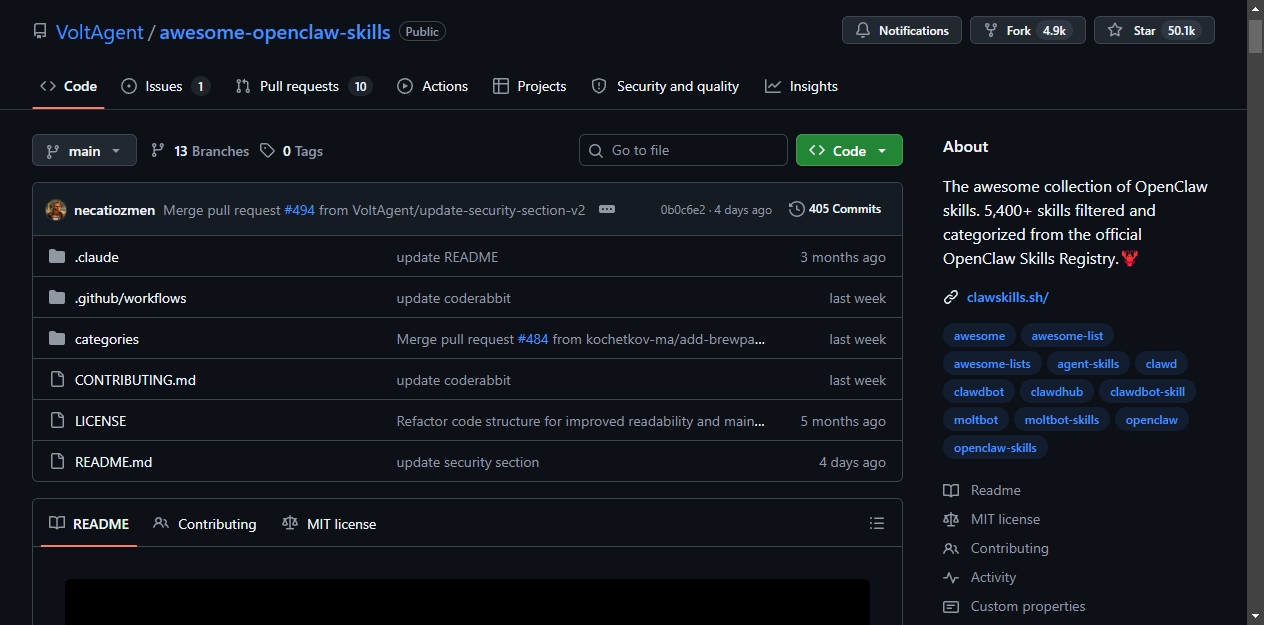
Task: Open the Pull requests tab
Action: point(303,86)
